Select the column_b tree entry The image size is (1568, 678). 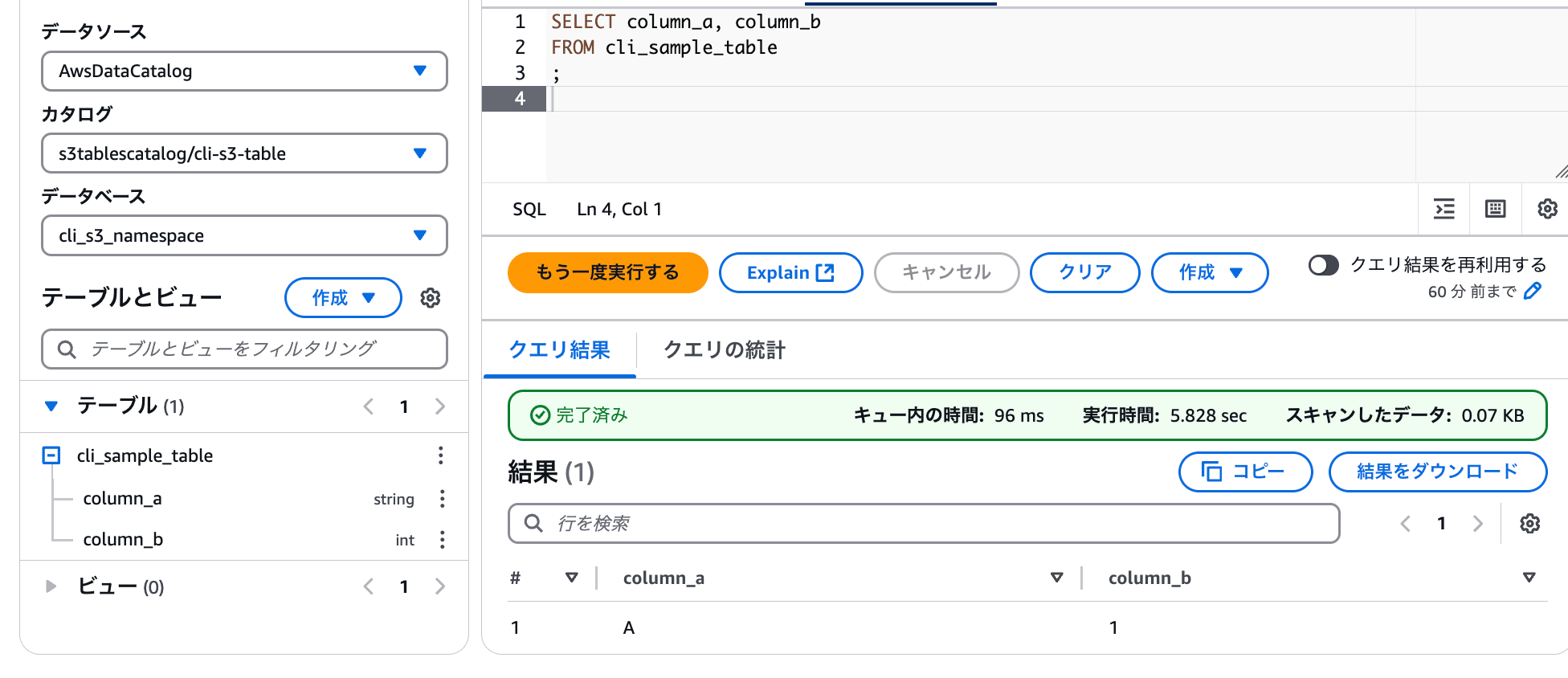tap(123, 539)
